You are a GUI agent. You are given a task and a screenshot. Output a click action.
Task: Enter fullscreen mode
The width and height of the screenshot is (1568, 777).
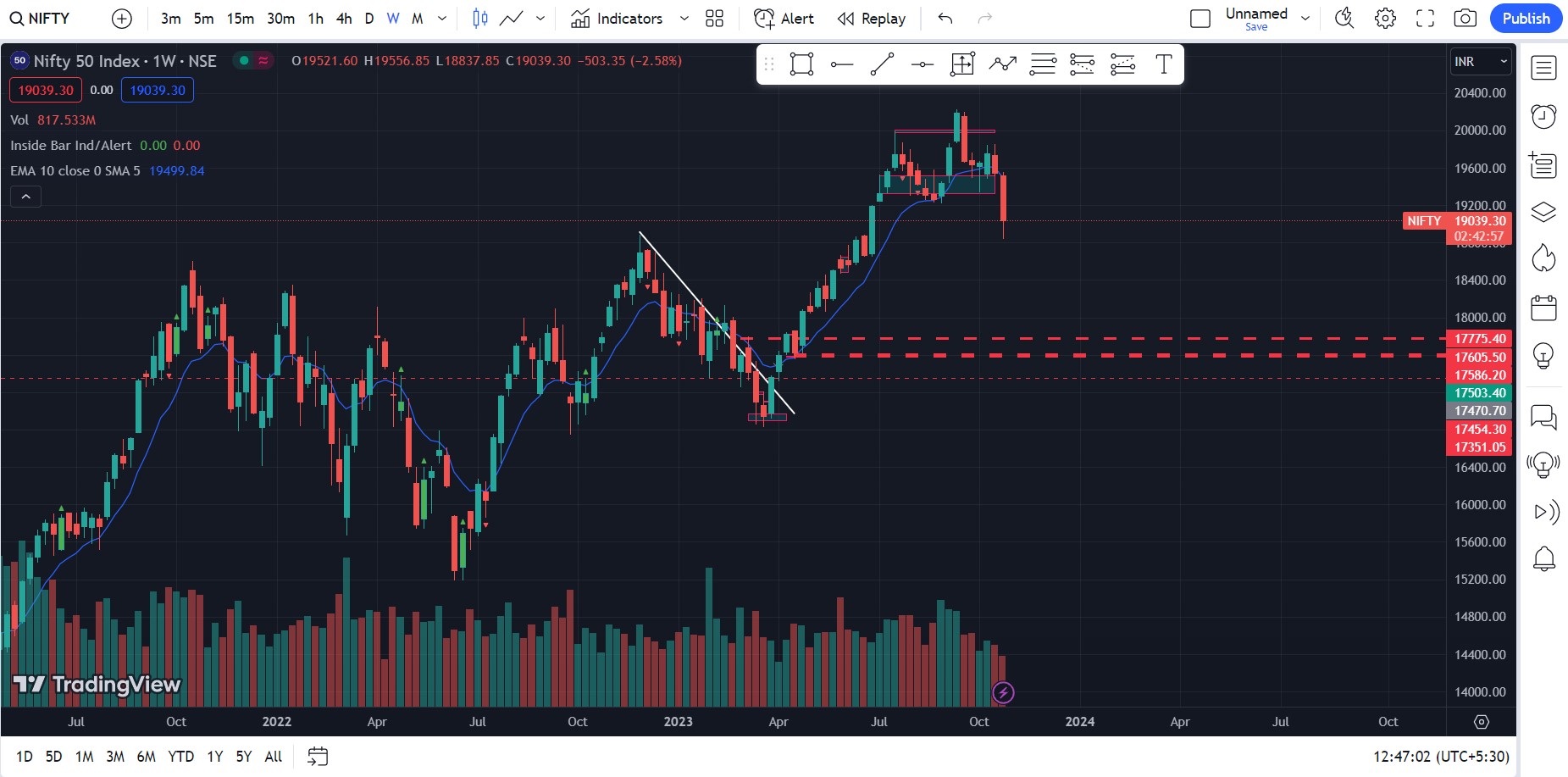(x=1425, y=19)
